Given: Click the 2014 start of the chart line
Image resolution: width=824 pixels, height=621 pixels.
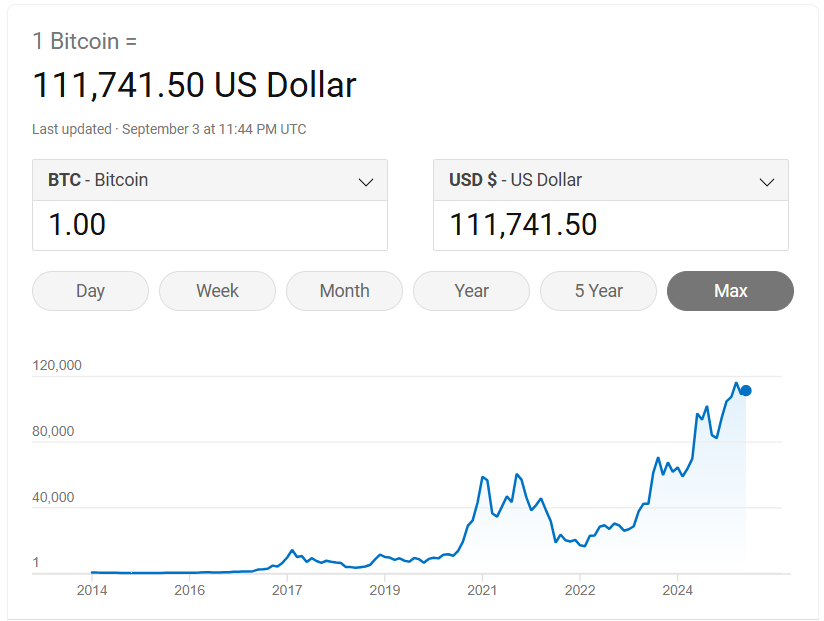Looking at the screenshot, I should click(x=92, y=572).
